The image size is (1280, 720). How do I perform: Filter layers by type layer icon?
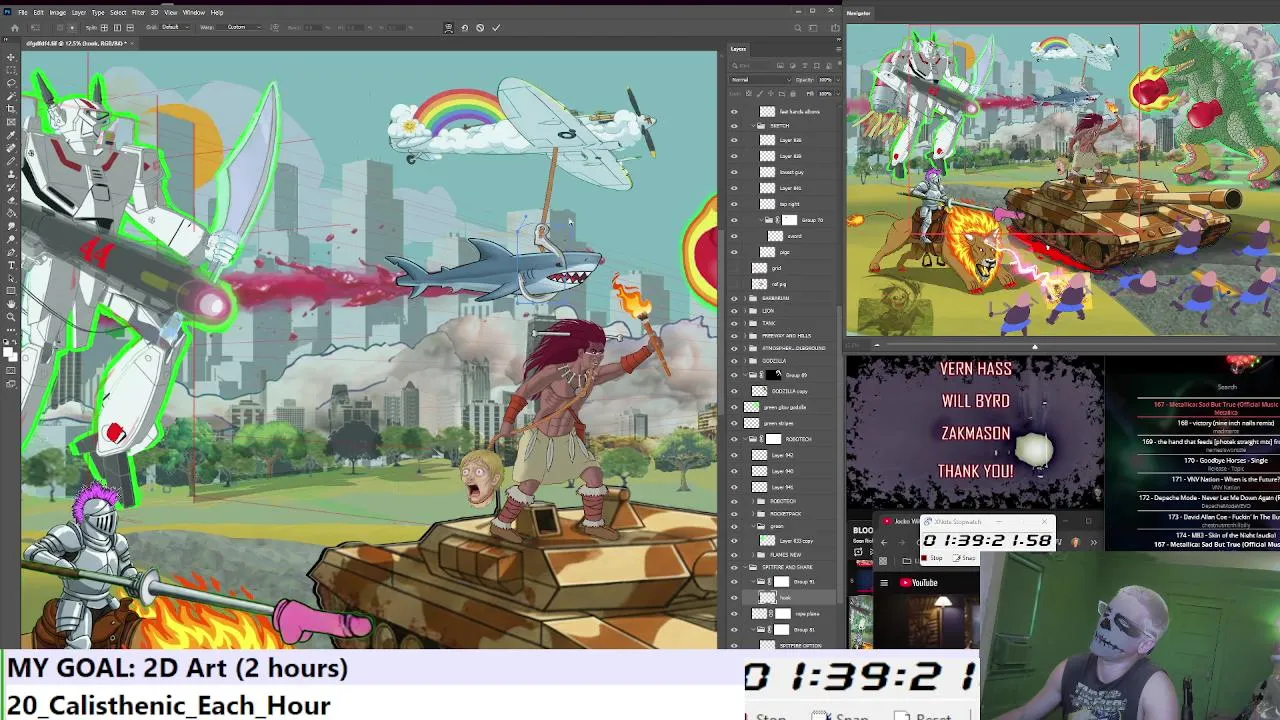(x=804, y=66)
